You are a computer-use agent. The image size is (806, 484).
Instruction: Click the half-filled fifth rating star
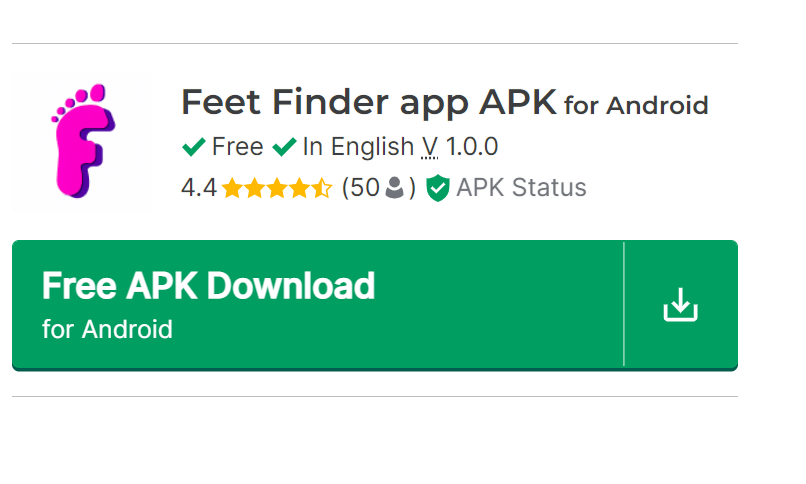coord(320,188)
